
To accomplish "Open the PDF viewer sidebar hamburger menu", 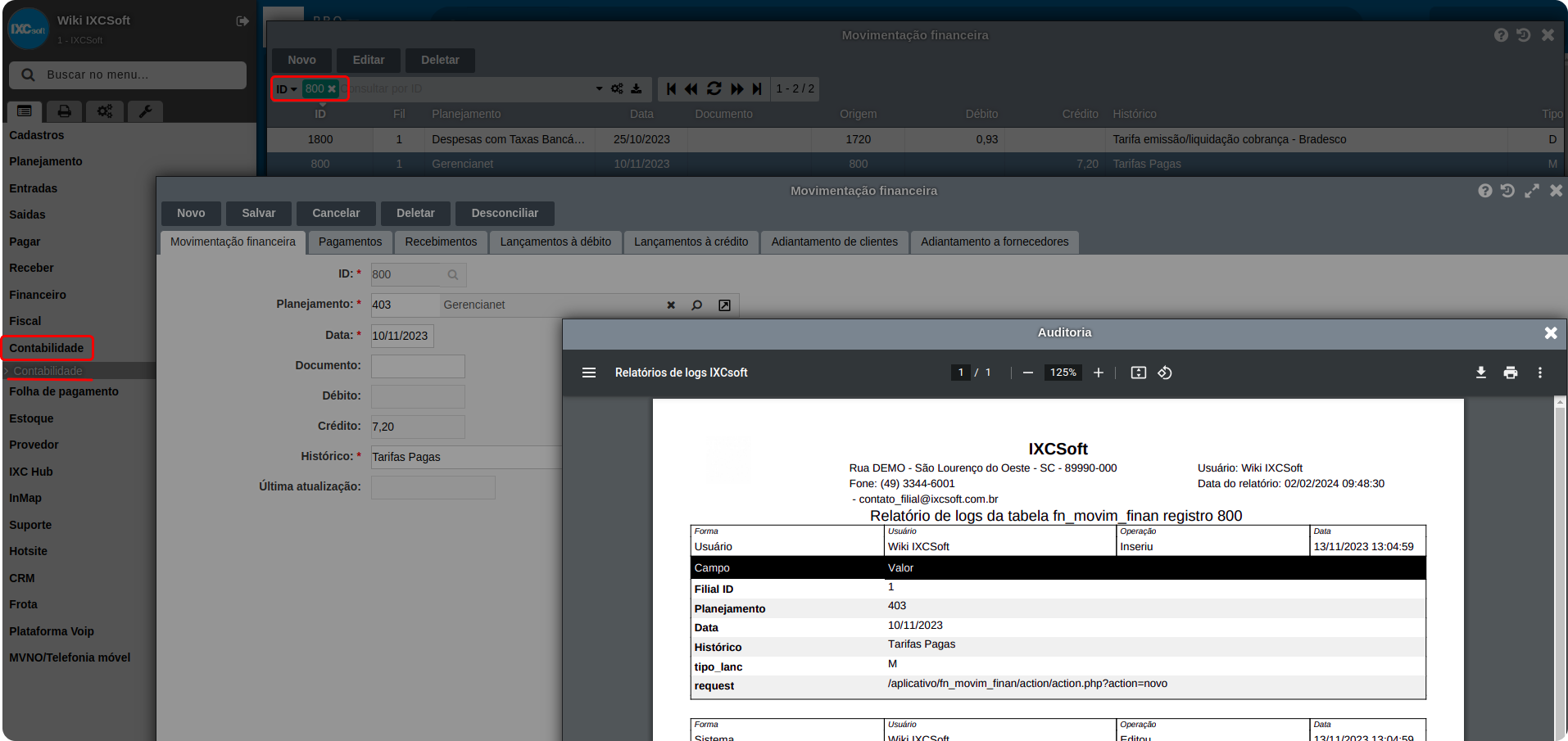I will (589, 373).
